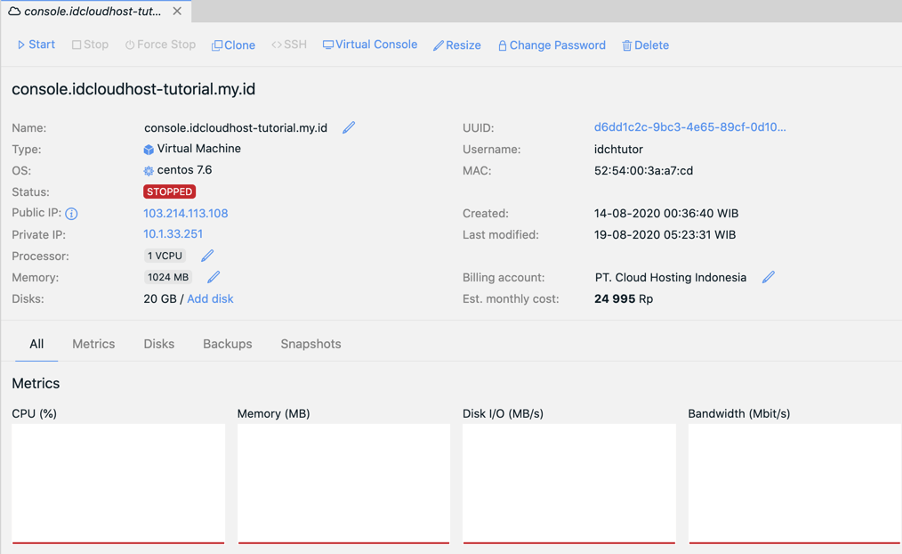This screenshot has width=902, height=554.
Task: Click the Metrics section heading
Action: tap(36, 383)
